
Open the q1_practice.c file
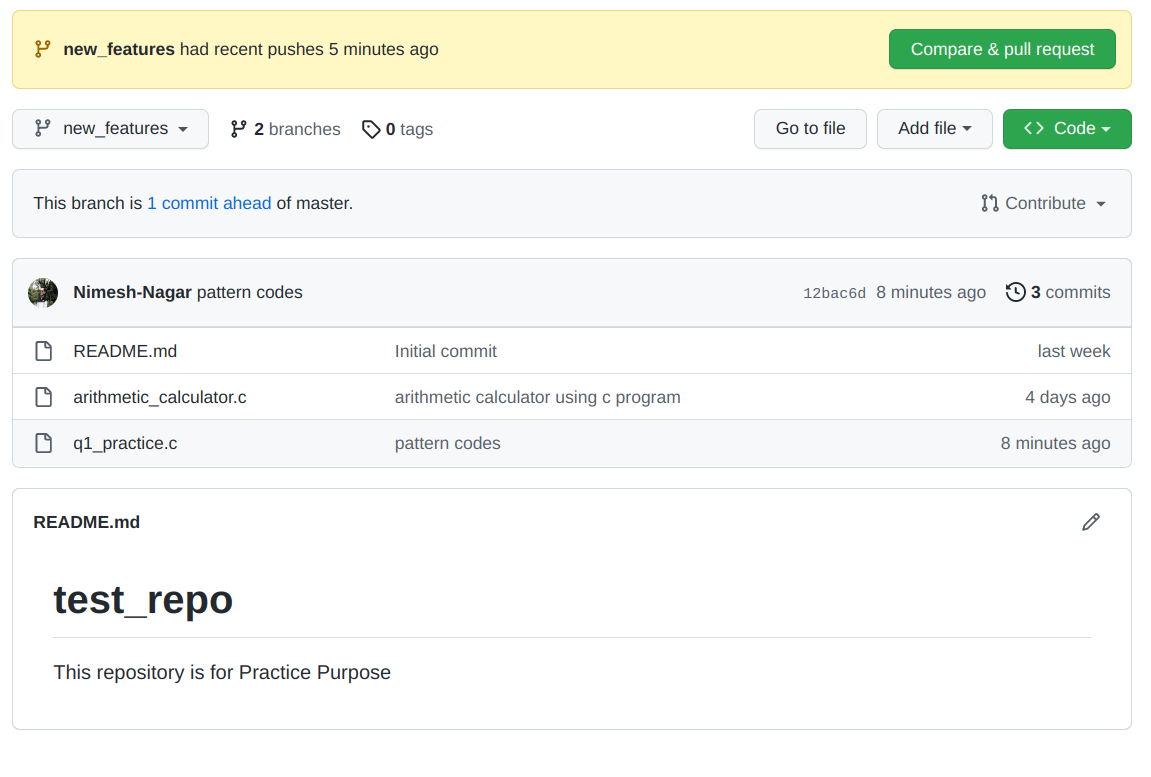125,443
